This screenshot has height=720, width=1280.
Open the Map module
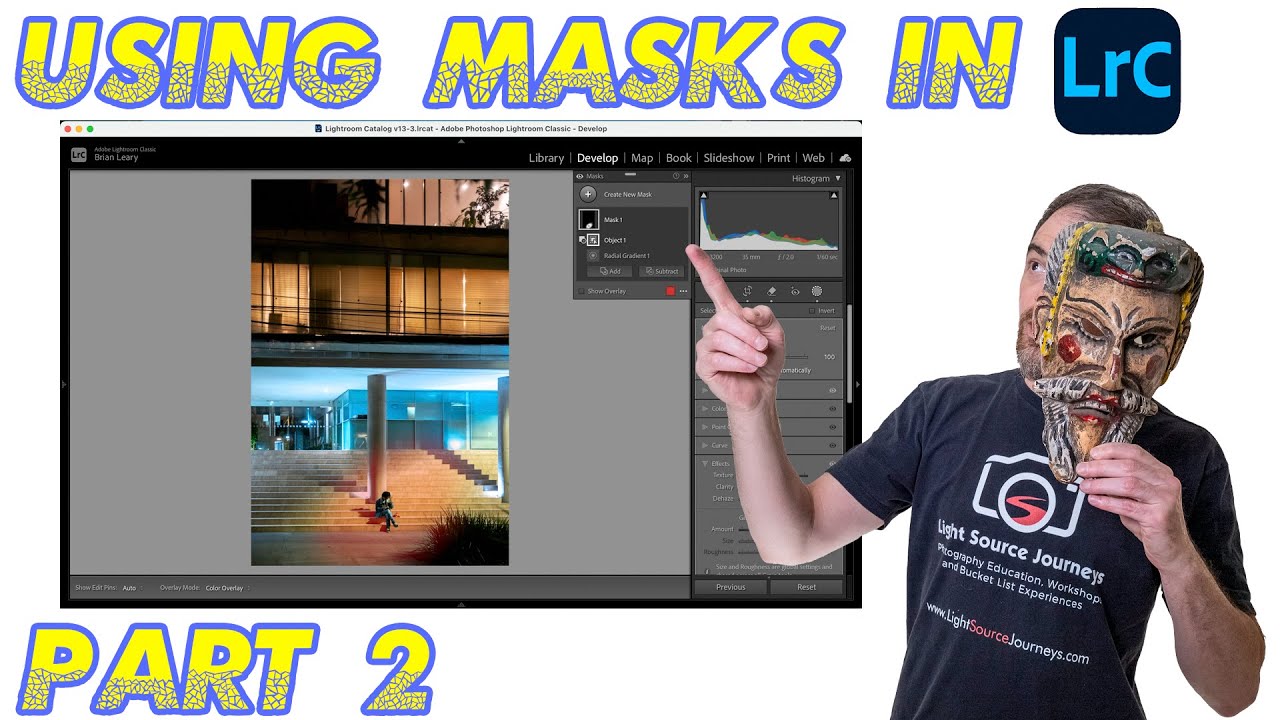coord(642,158)
